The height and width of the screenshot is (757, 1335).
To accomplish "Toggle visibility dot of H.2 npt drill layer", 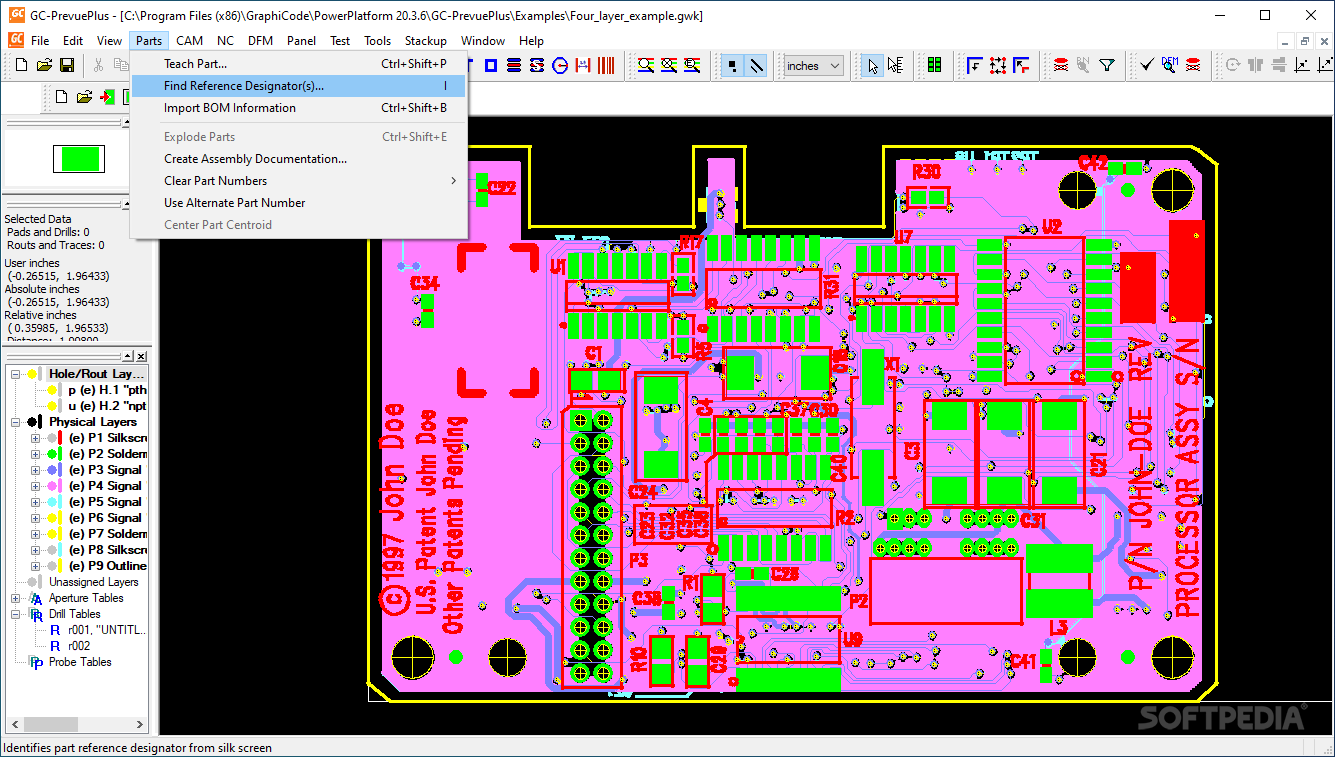I will point(52,406).
